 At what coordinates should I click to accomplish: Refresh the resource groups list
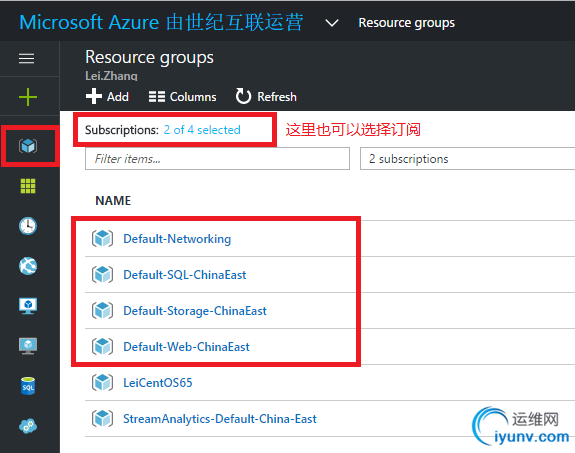coord(266,96)
